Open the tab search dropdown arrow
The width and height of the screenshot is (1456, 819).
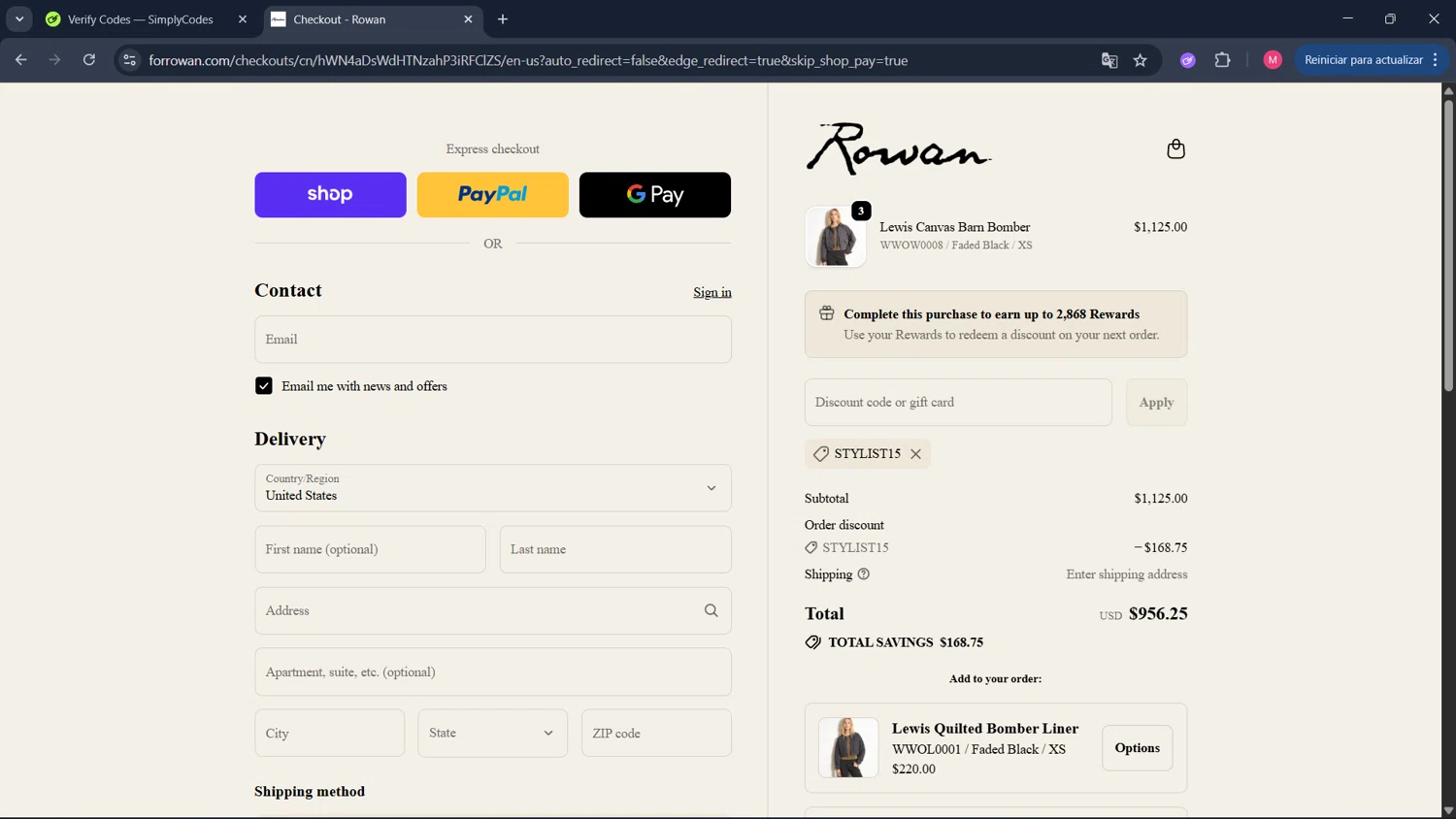click(x=19, y=19)
